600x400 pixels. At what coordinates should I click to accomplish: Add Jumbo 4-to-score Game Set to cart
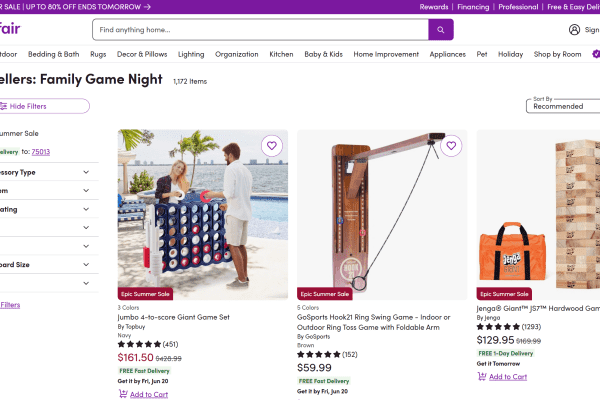pos(149,394)
